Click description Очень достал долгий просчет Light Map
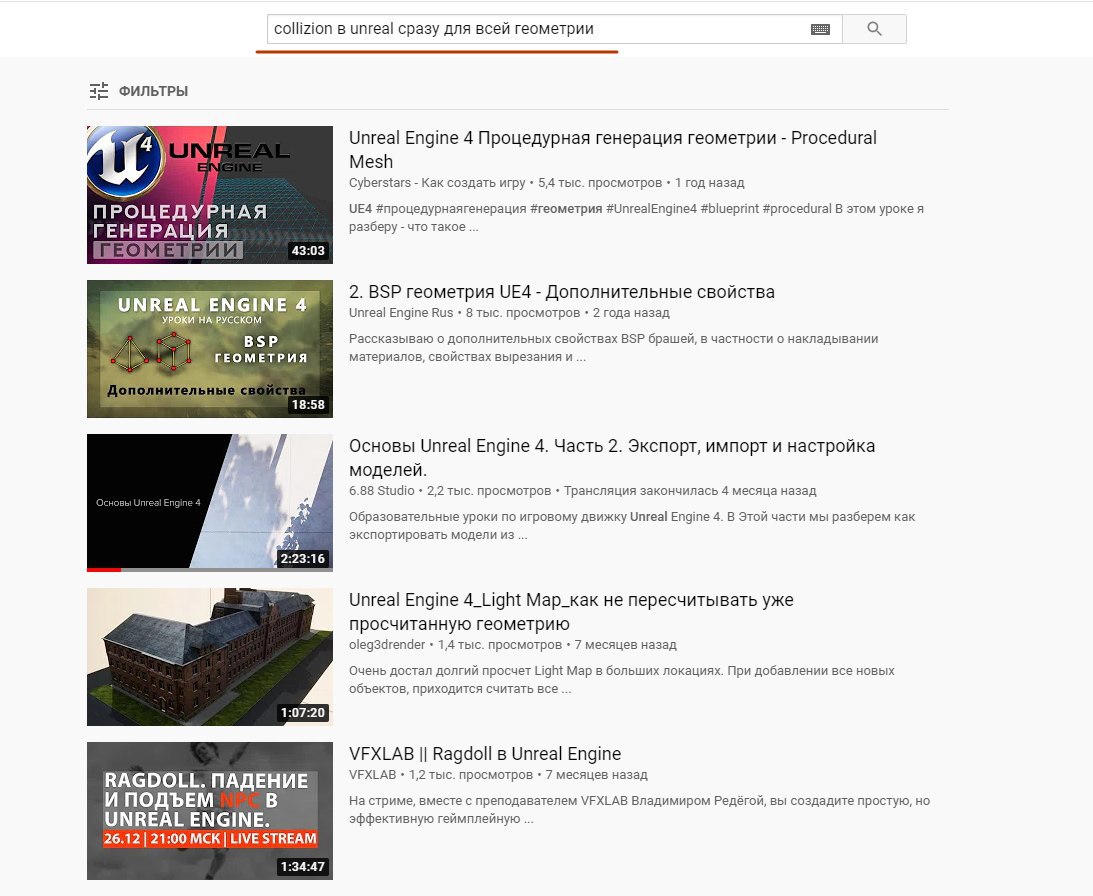The width and height of the screenshot is (1093, 896). point(622,680)
